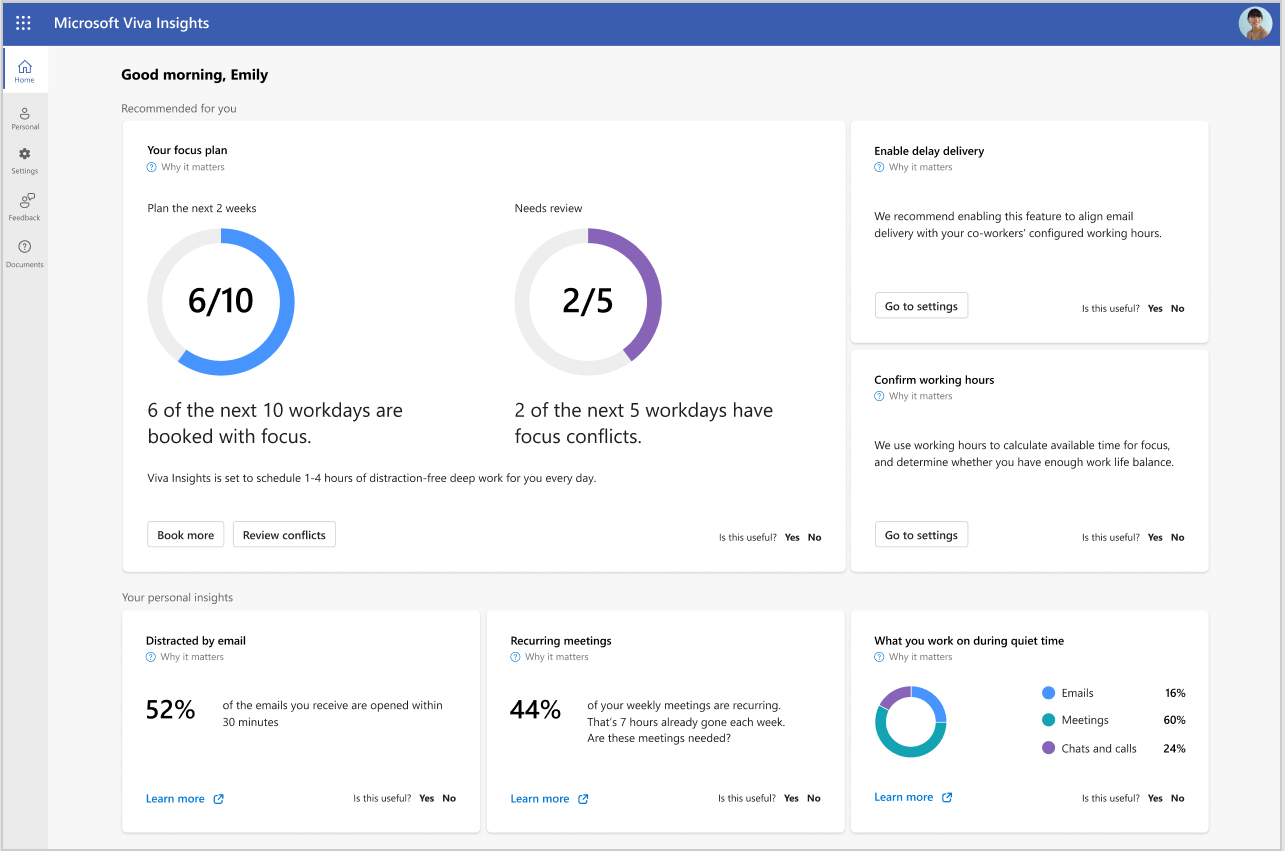The width and height of the screenshot is (1285, 851).
Task: Open the Documents help icon in sidebar
Action: [25, 247]
